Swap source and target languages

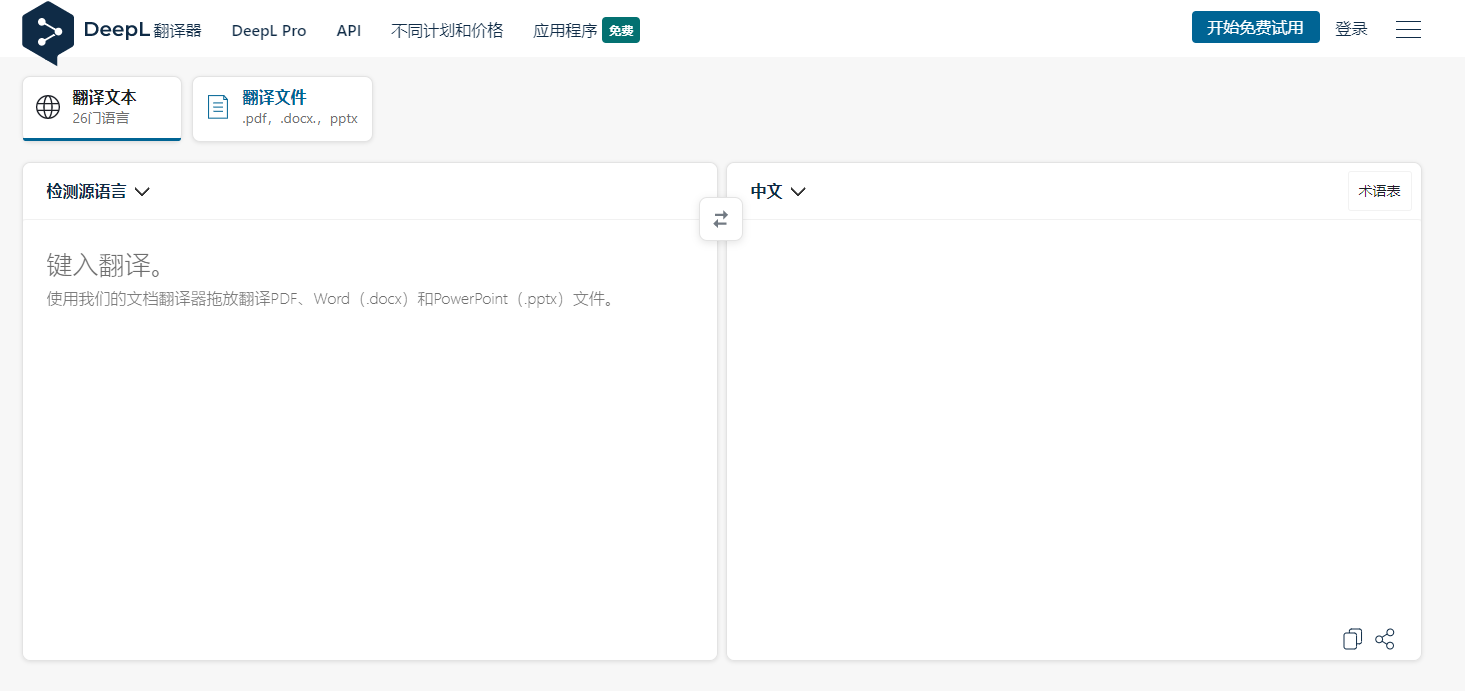coord(721,219)
